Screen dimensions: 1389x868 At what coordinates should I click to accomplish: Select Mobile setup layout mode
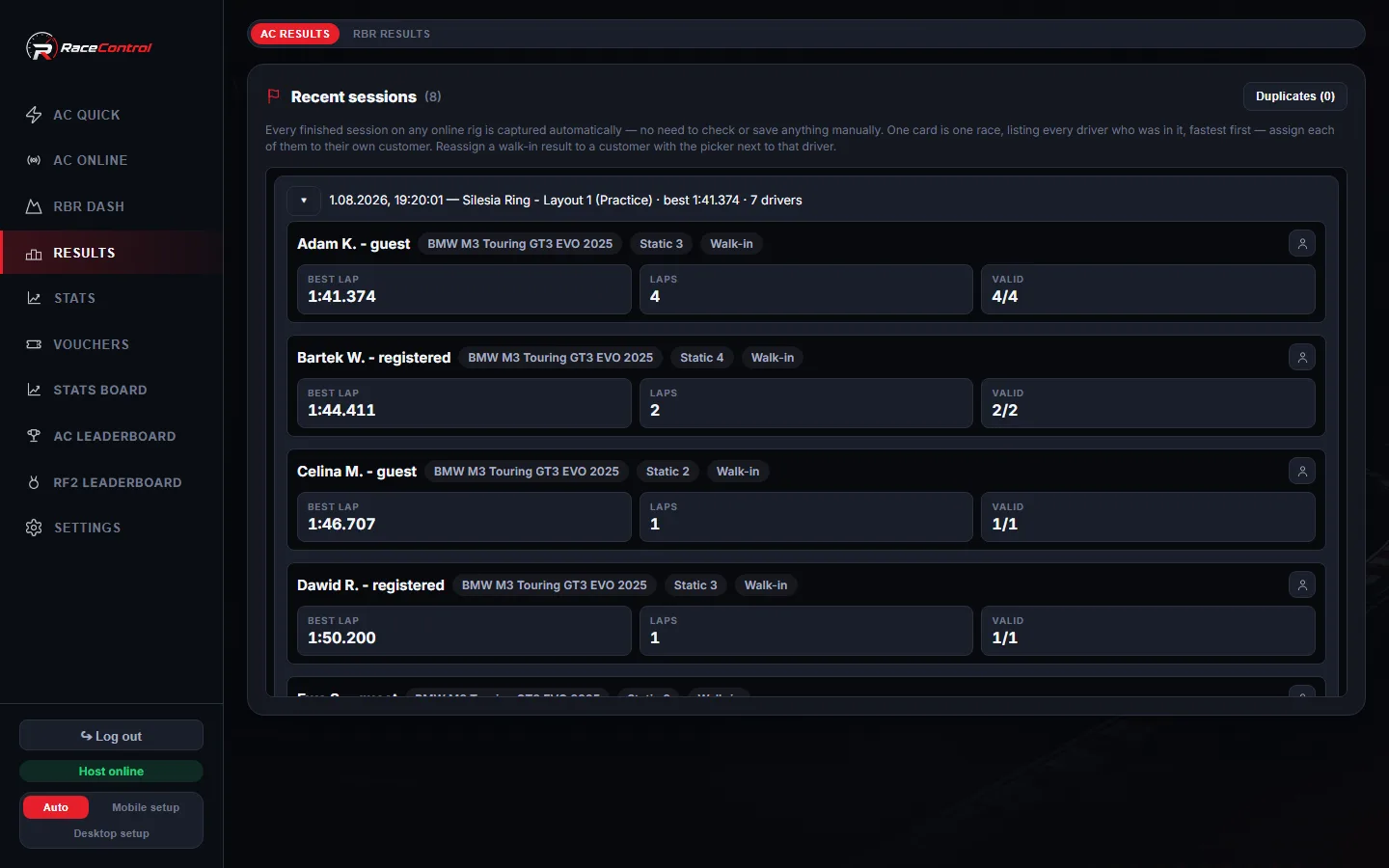[146, 807]
